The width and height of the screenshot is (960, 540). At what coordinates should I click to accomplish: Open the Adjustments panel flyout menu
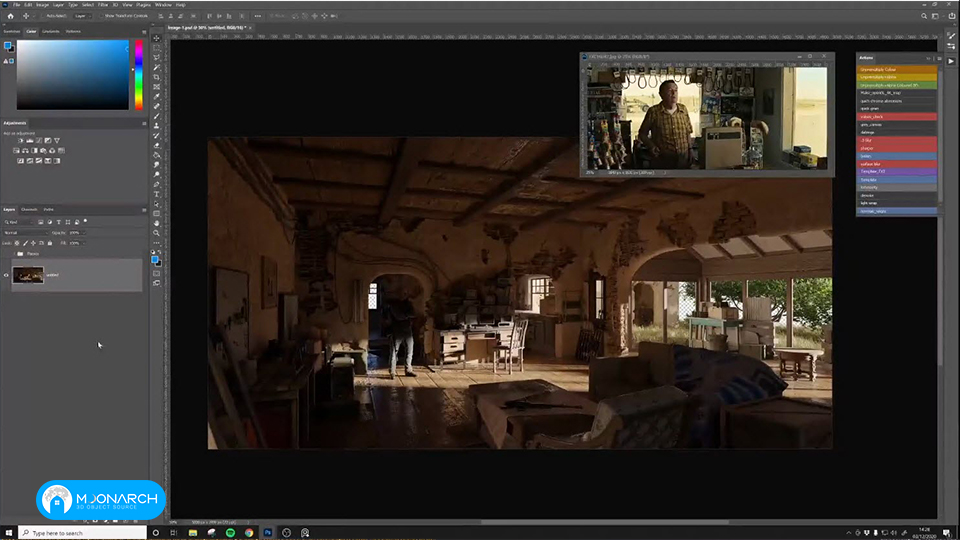click(x=144, y=124)
